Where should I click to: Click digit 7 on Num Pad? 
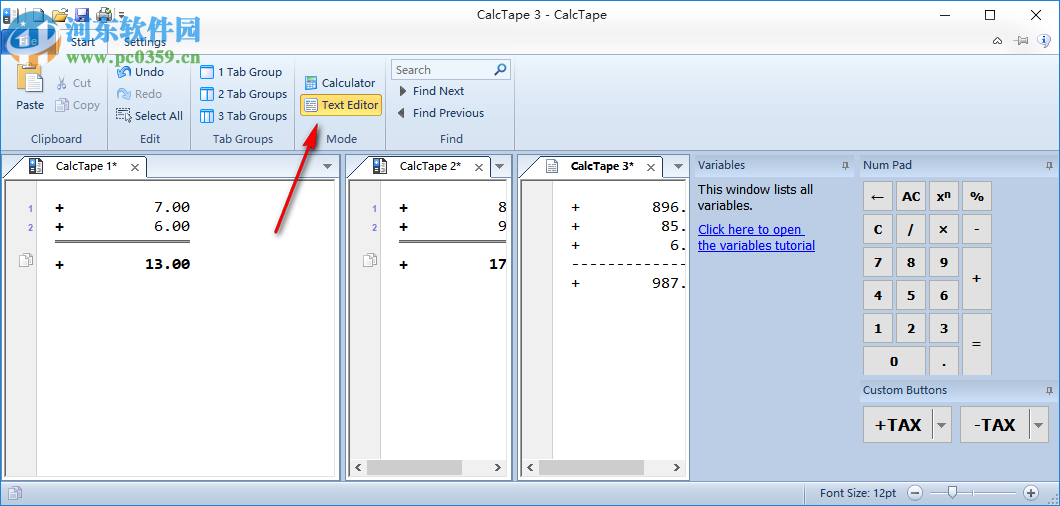click(x=877, y=262)
